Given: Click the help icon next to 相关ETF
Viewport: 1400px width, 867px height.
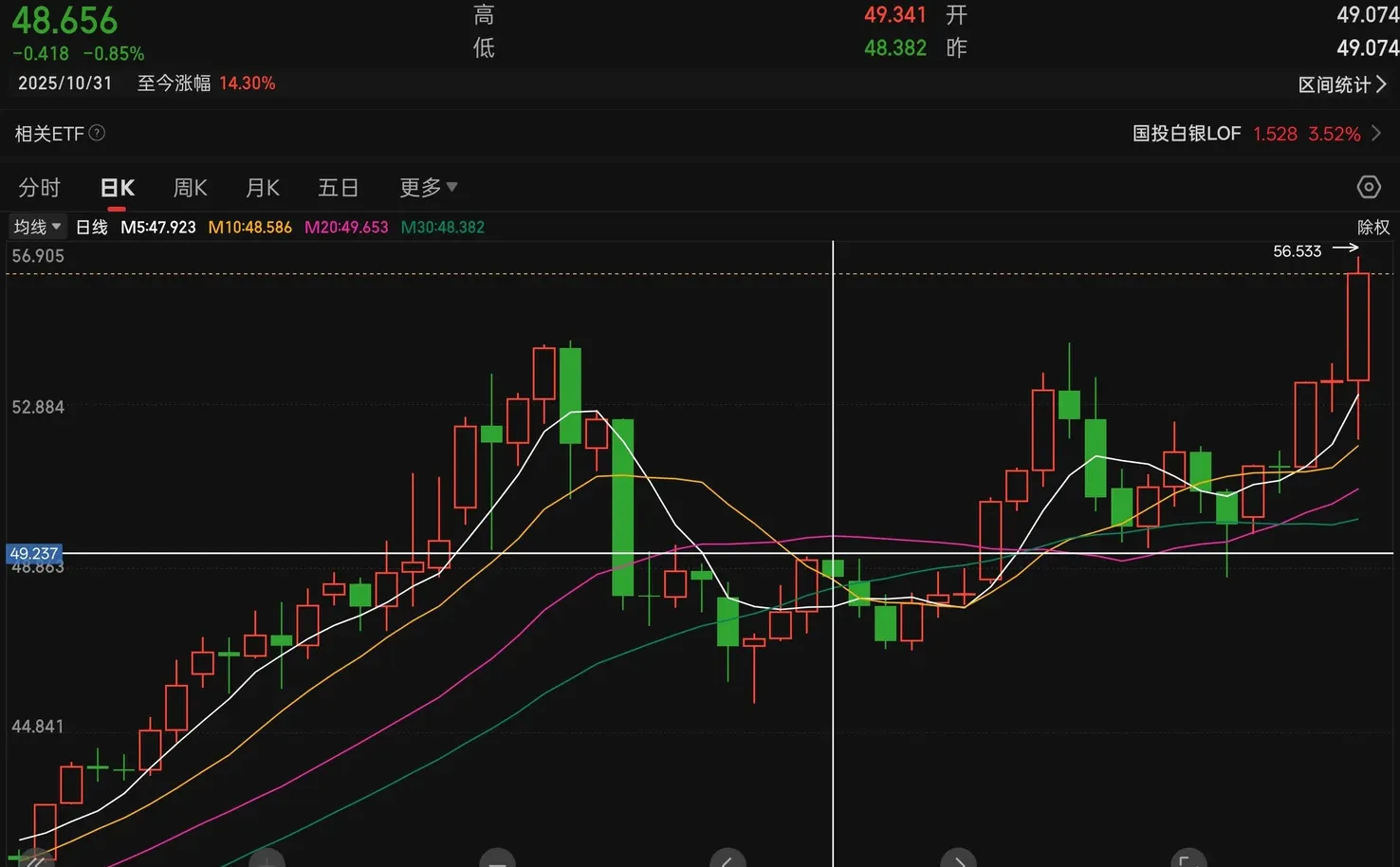Looking at the screenshot, I should [97, 133].
